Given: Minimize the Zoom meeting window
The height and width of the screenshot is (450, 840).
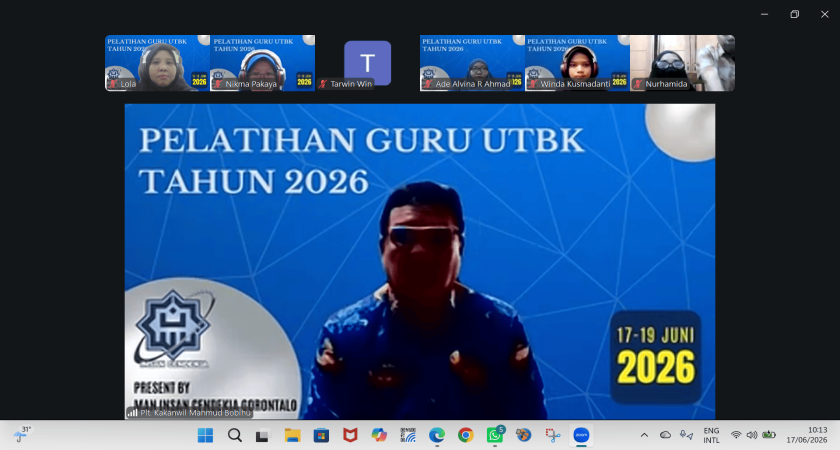Looking at the screenshot, I should click(764, 14).
